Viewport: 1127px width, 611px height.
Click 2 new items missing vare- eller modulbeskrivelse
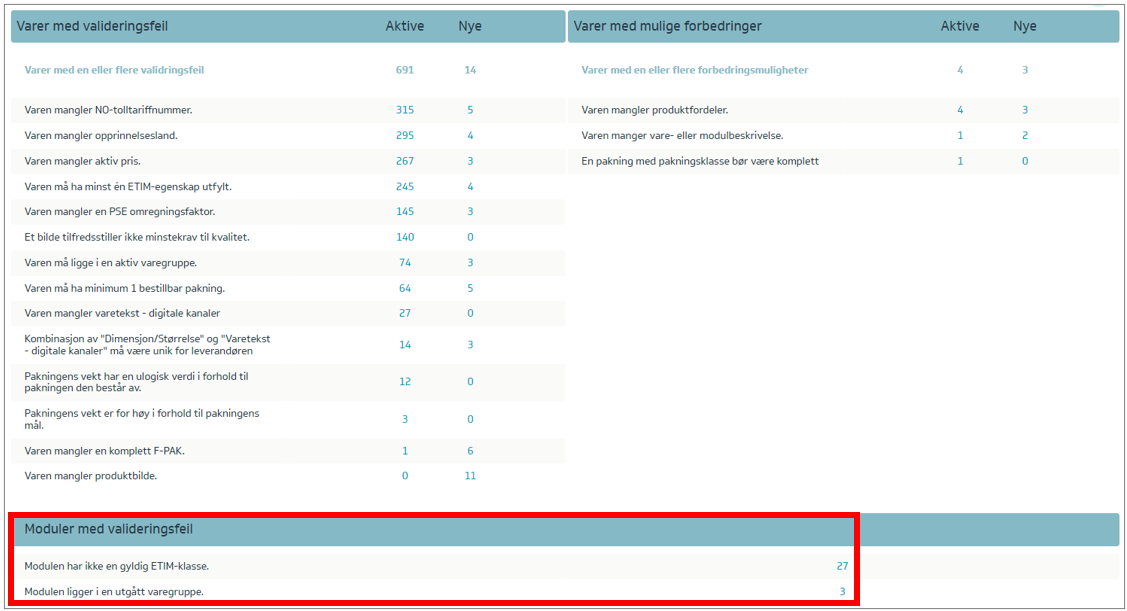pyautogui.click(x=1024, y=135)
